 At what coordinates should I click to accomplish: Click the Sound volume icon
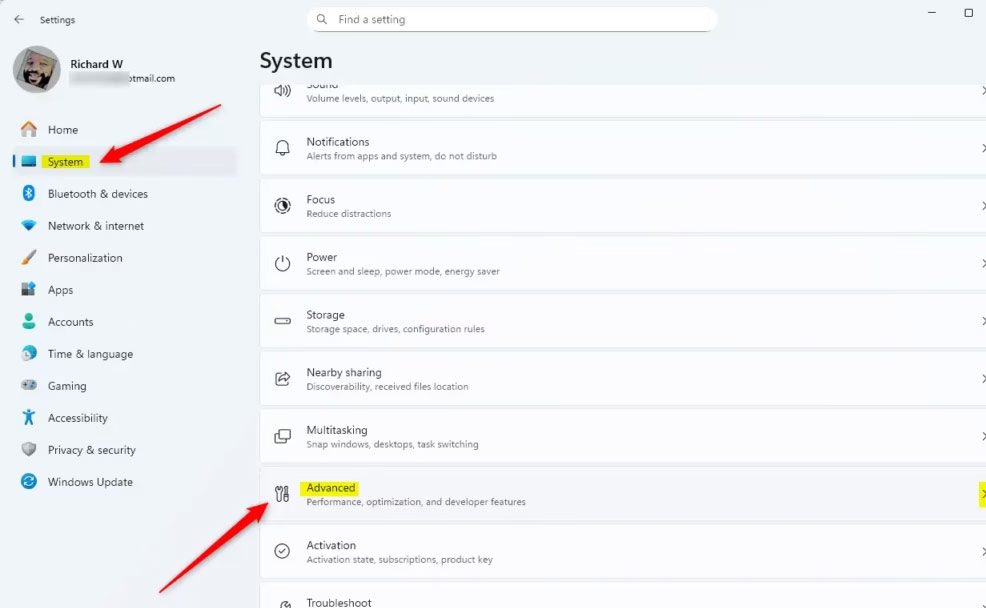point(281,92)
